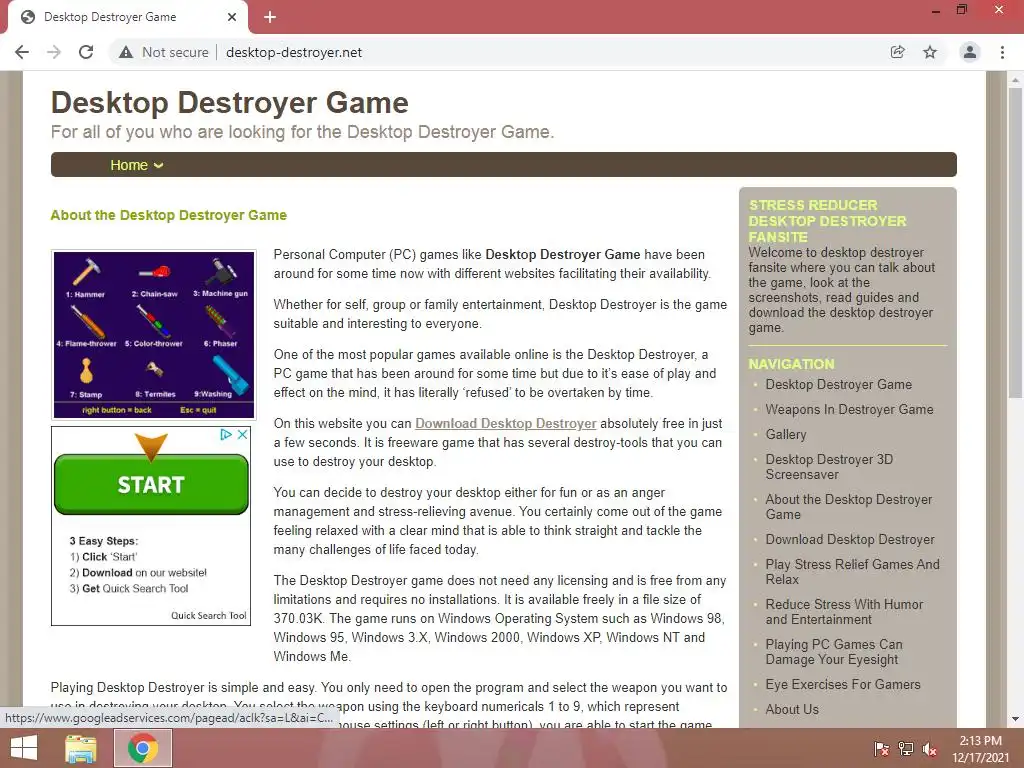Click the taskbar clock and date
The width and height of the screenshot is (1024, 768).
coord(980,749)
